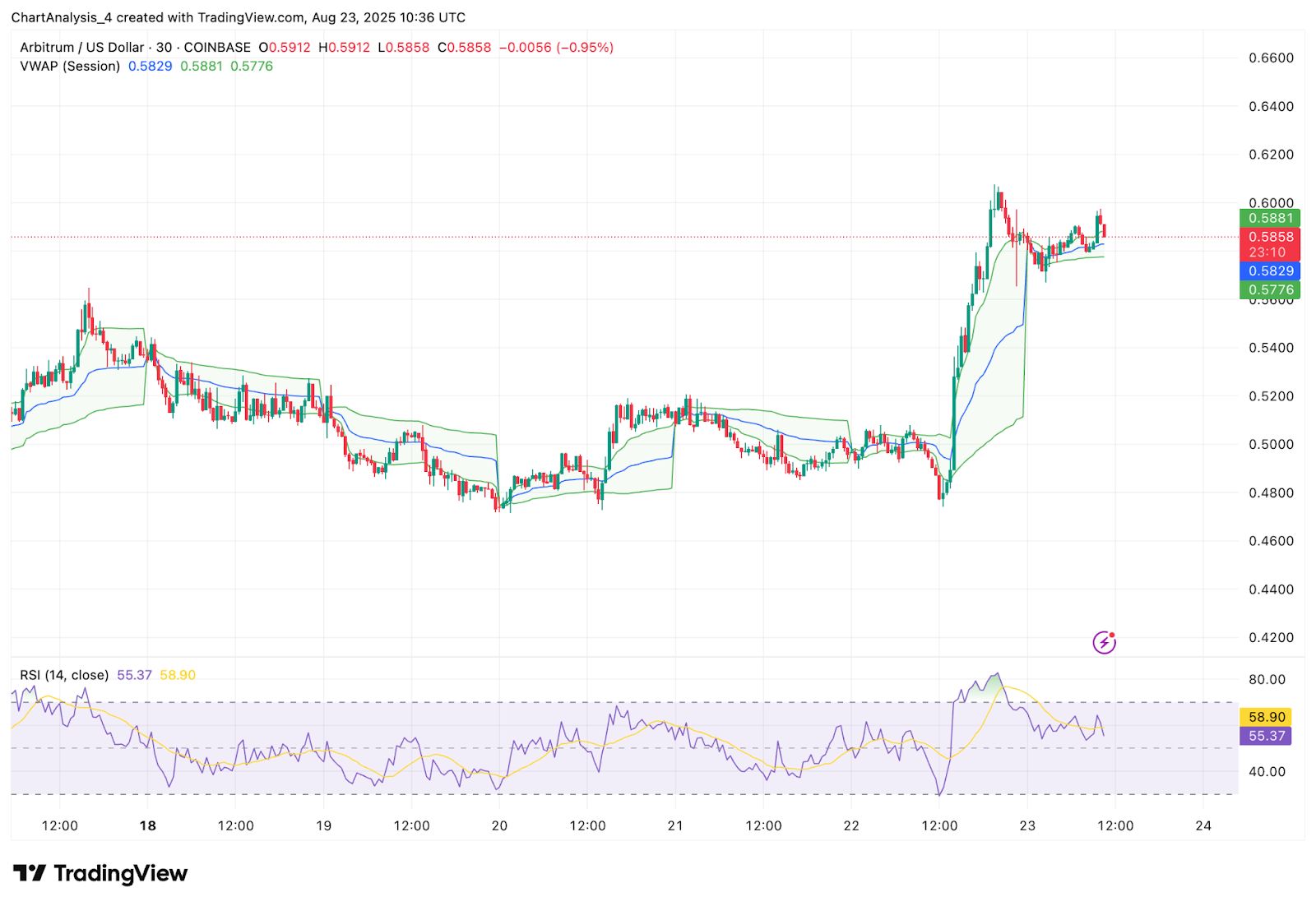Click the date label 18 on time axis
Image resolution: width=1316 pixels, height=906 pixels.
click(x=148, y=825)
